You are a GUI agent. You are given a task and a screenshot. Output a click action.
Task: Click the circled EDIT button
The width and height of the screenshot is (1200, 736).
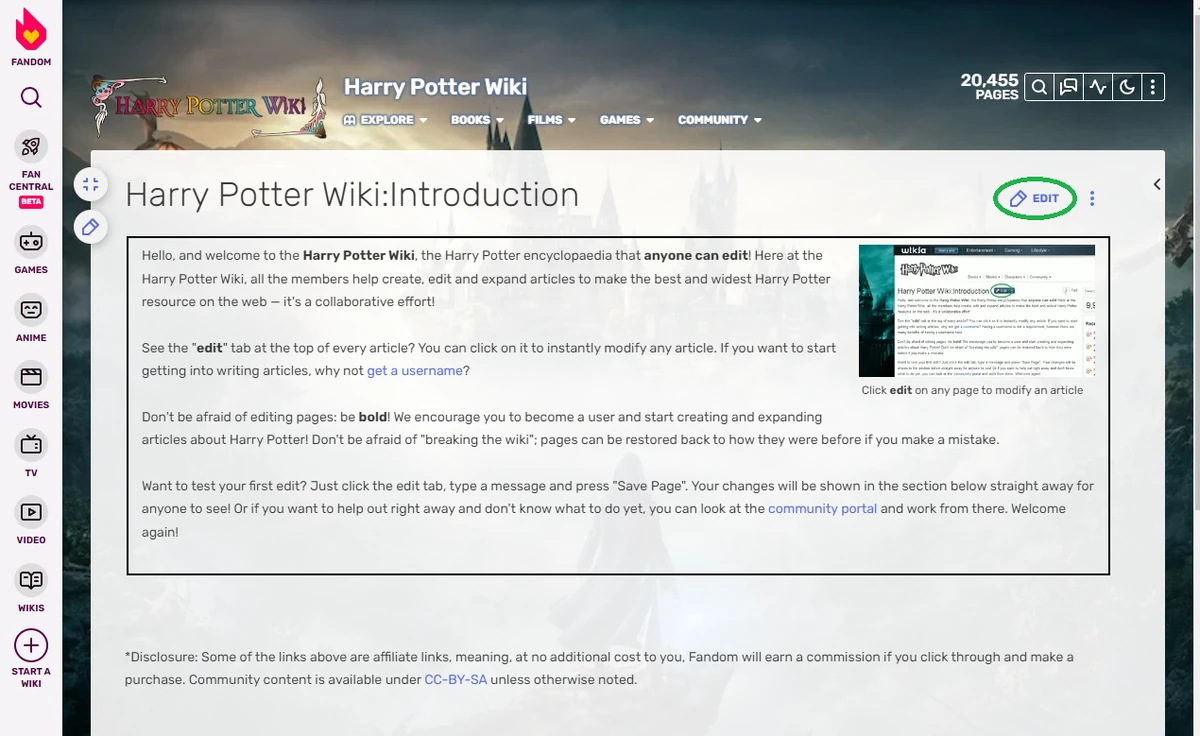tap(1034, 199)
